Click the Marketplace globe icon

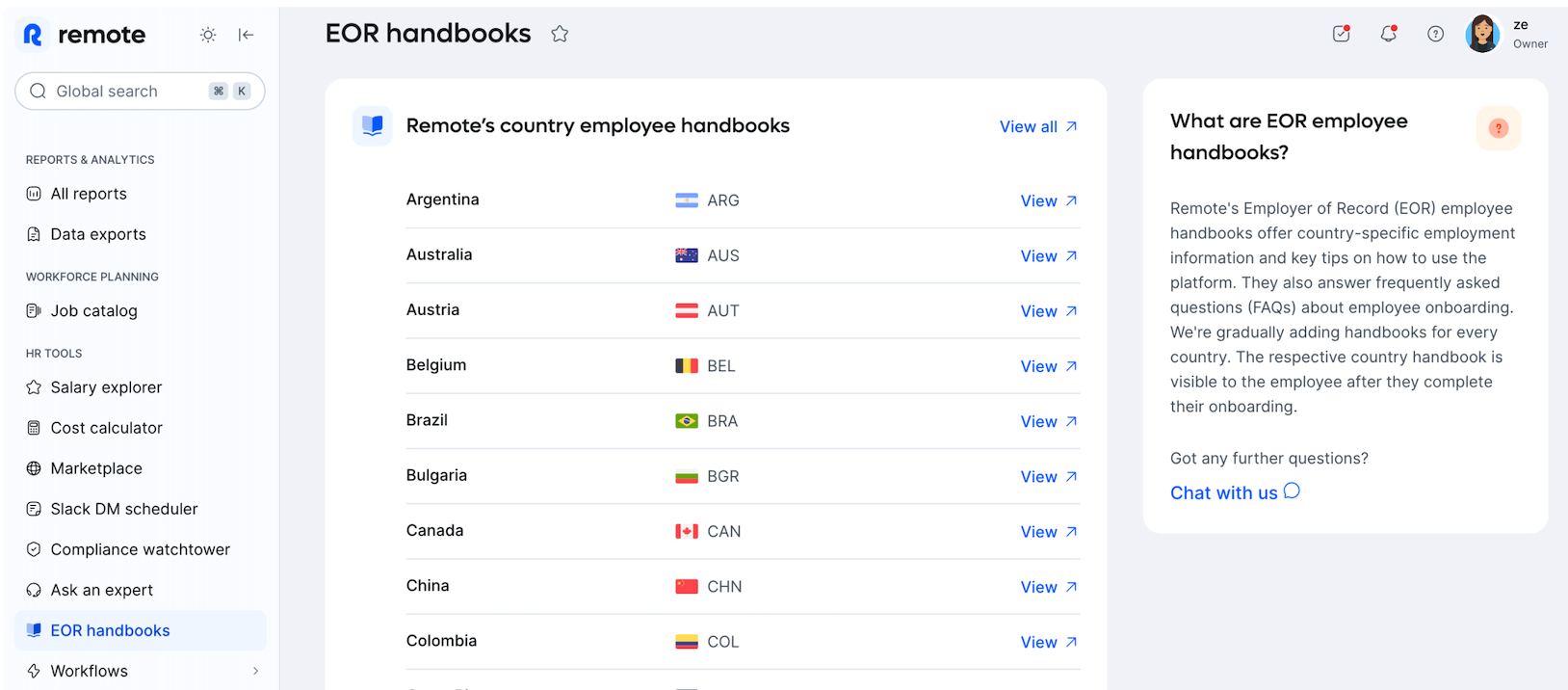tap(34, 468)
